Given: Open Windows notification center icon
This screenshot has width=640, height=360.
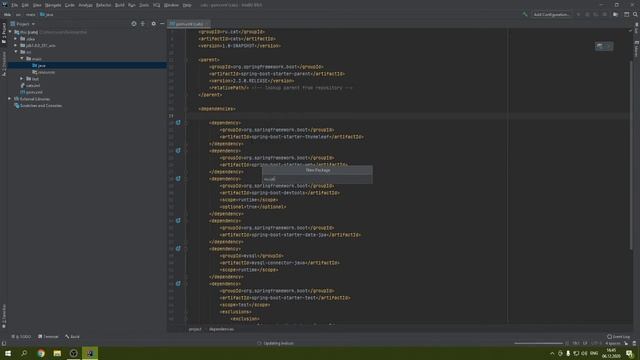Looking at the screenshot, I should click(629, 353).
